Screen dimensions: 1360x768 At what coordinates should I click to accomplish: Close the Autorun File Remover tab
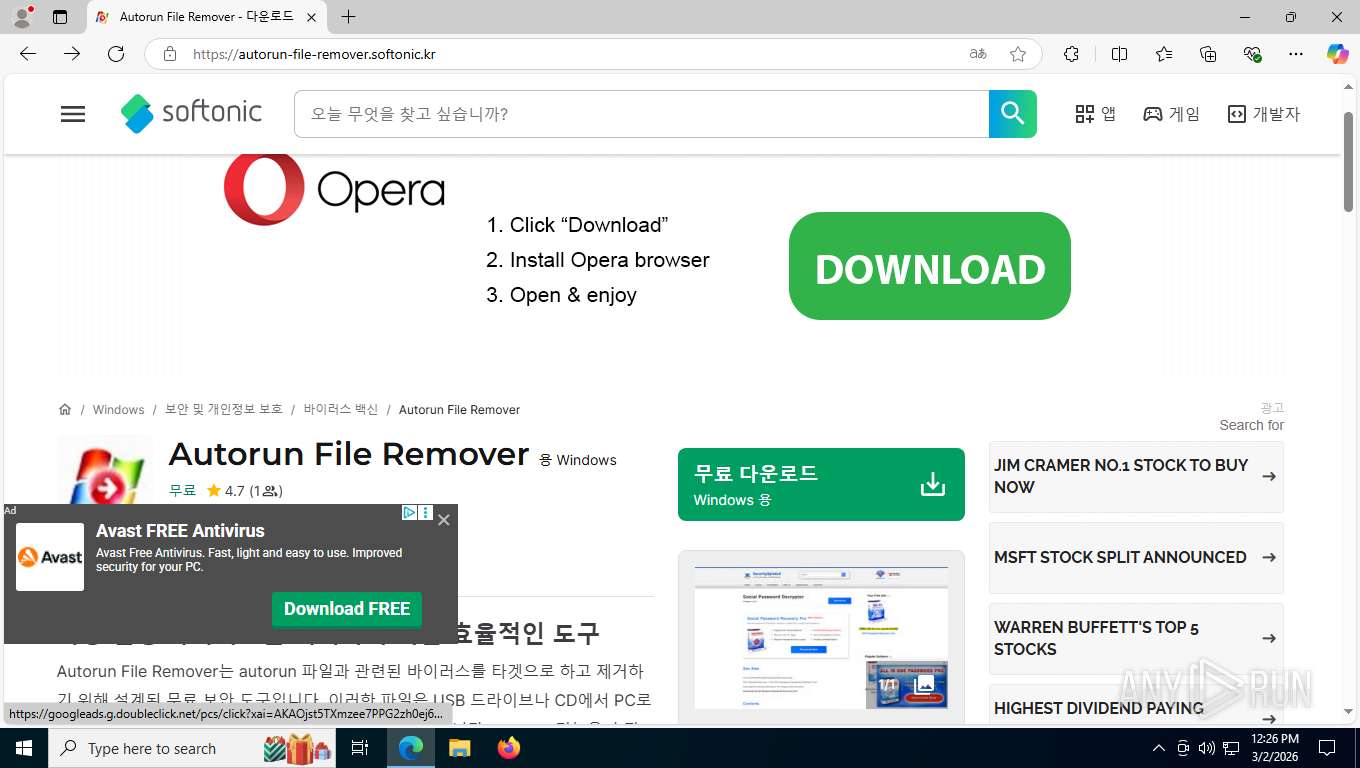point(311,17)
